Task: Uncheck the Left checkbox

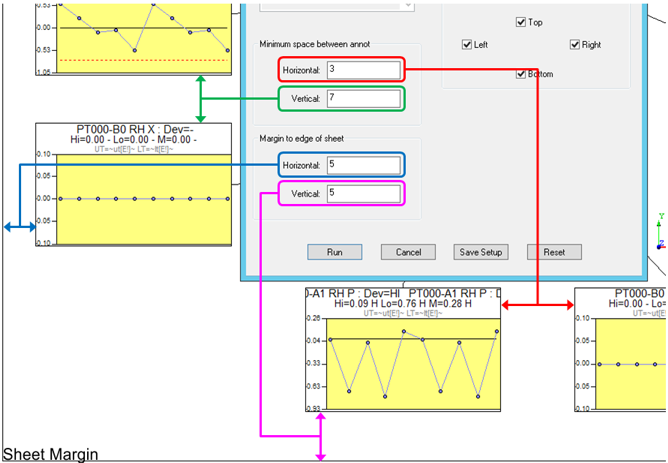Action: pos(467,44)
